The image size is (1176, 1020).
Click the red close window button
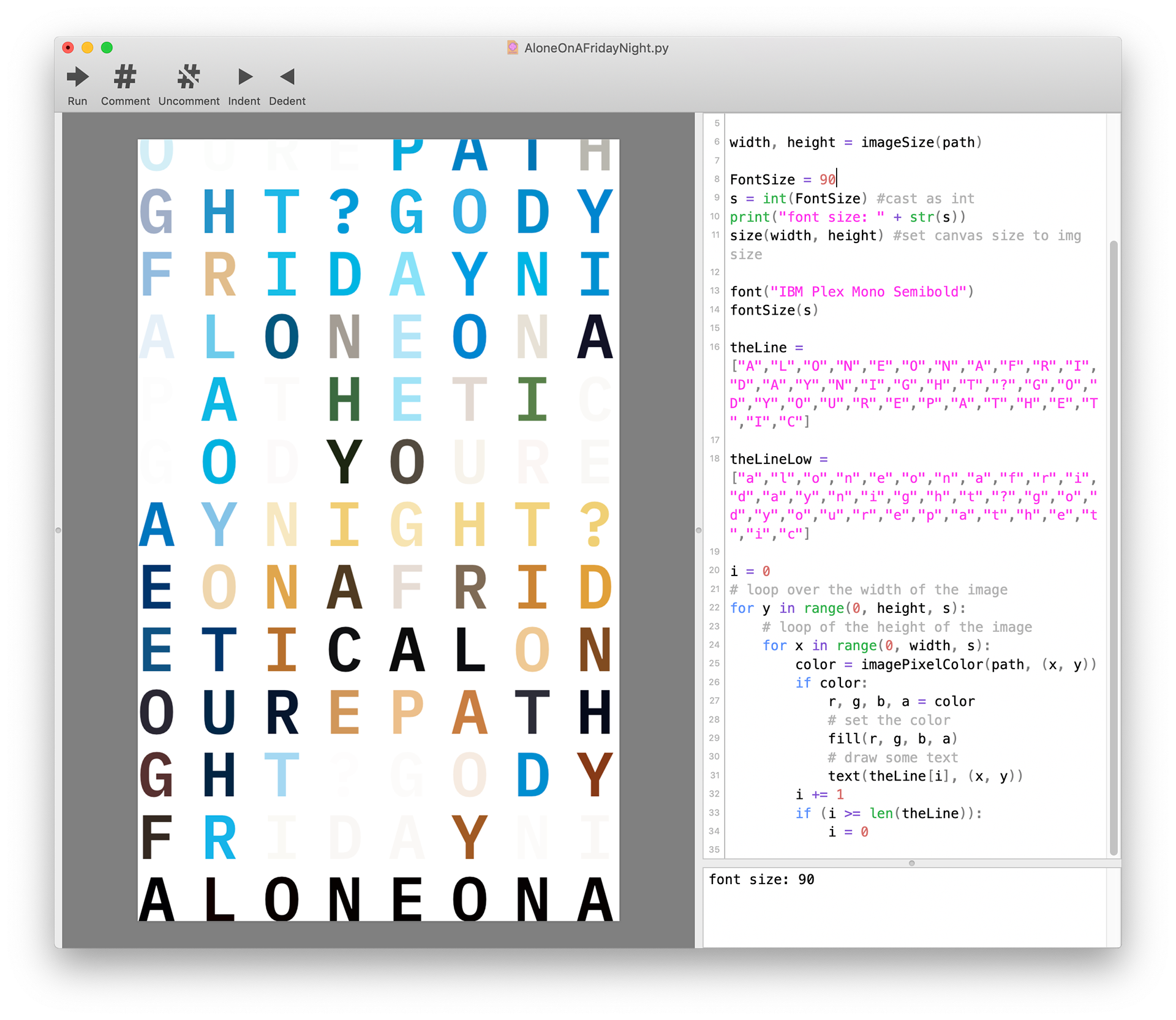pyautogui.click(x=68, y=48)
